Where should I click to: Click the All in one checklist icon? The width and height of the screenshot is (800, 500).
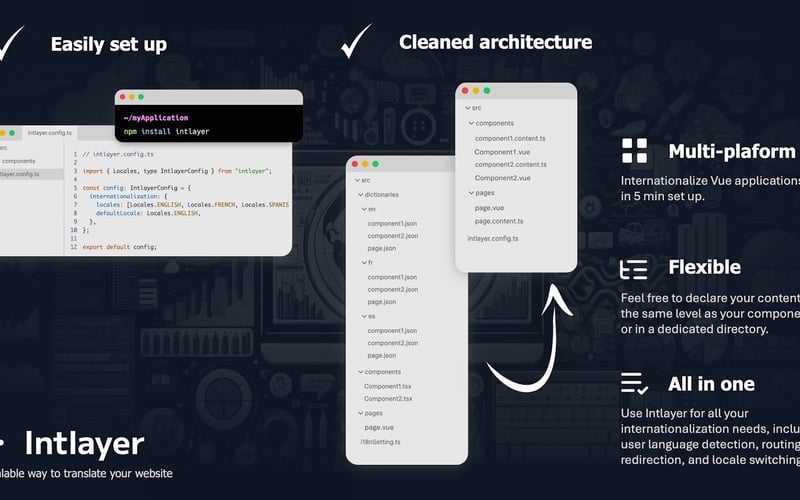point(634,383)
